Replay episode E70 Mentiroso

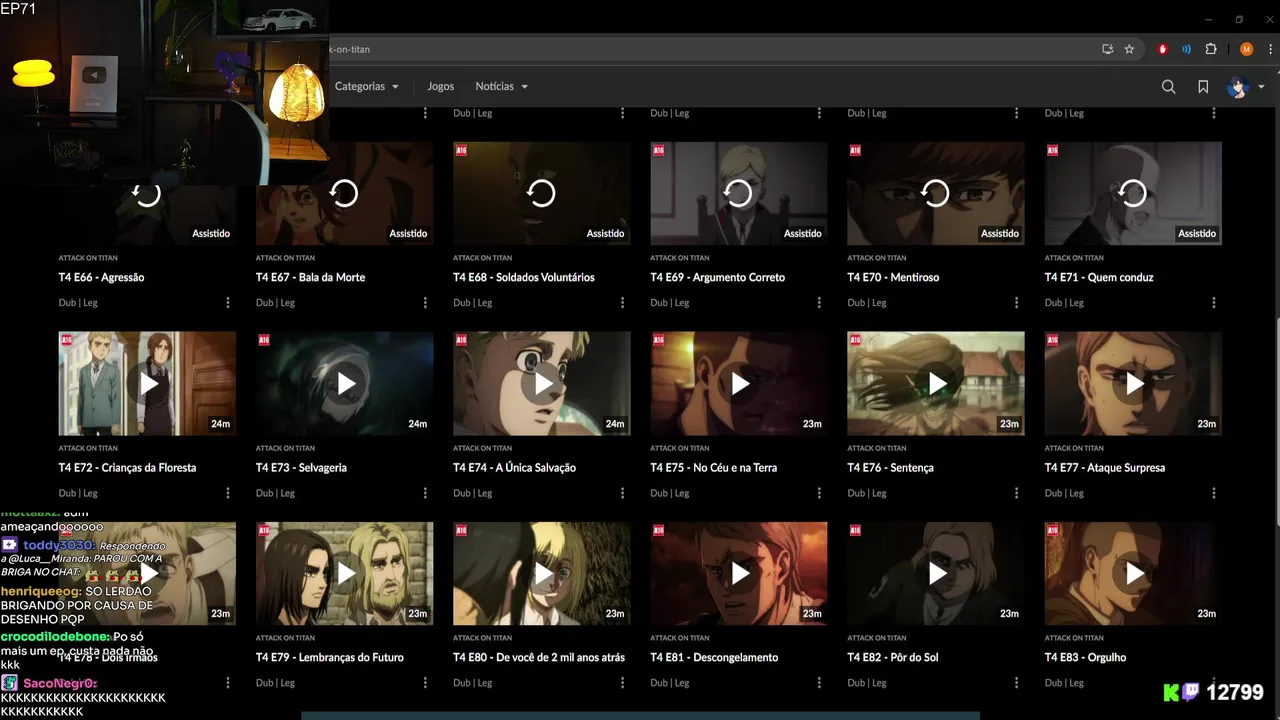coord(935,194)
